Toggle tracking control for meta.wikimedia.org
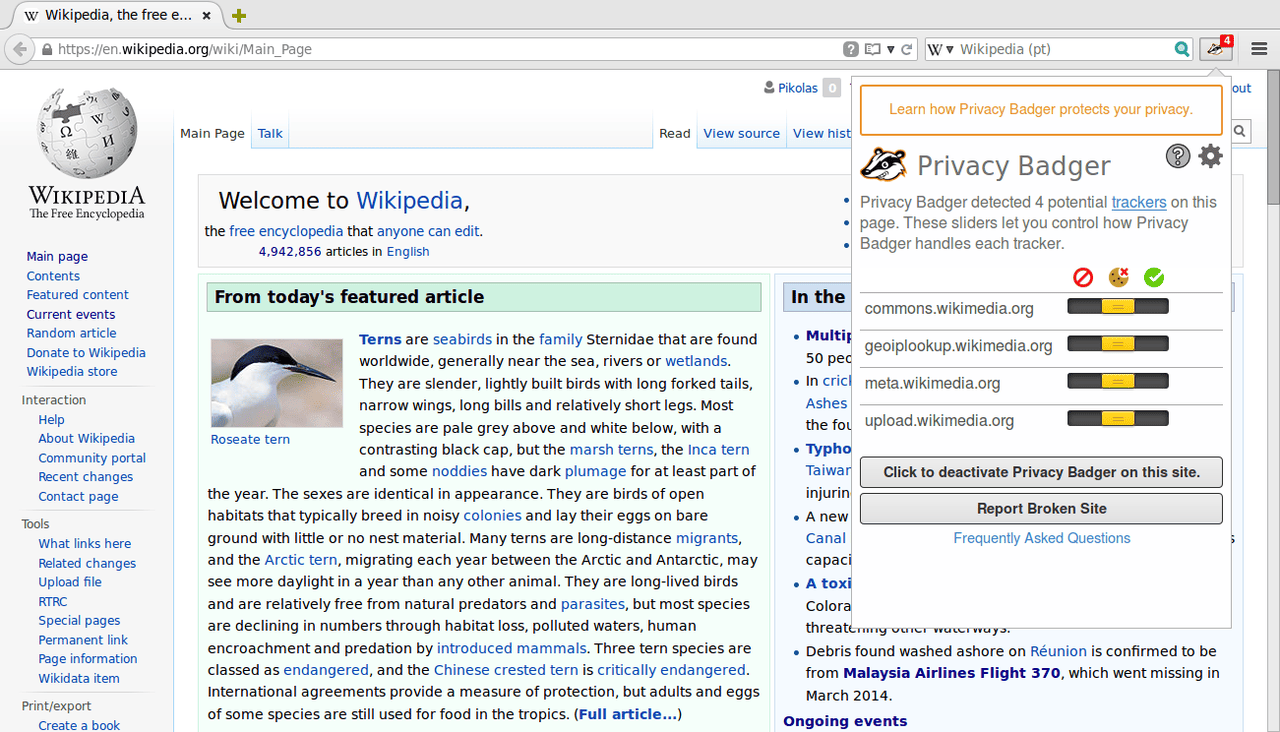 click(x=1117, y=380)
